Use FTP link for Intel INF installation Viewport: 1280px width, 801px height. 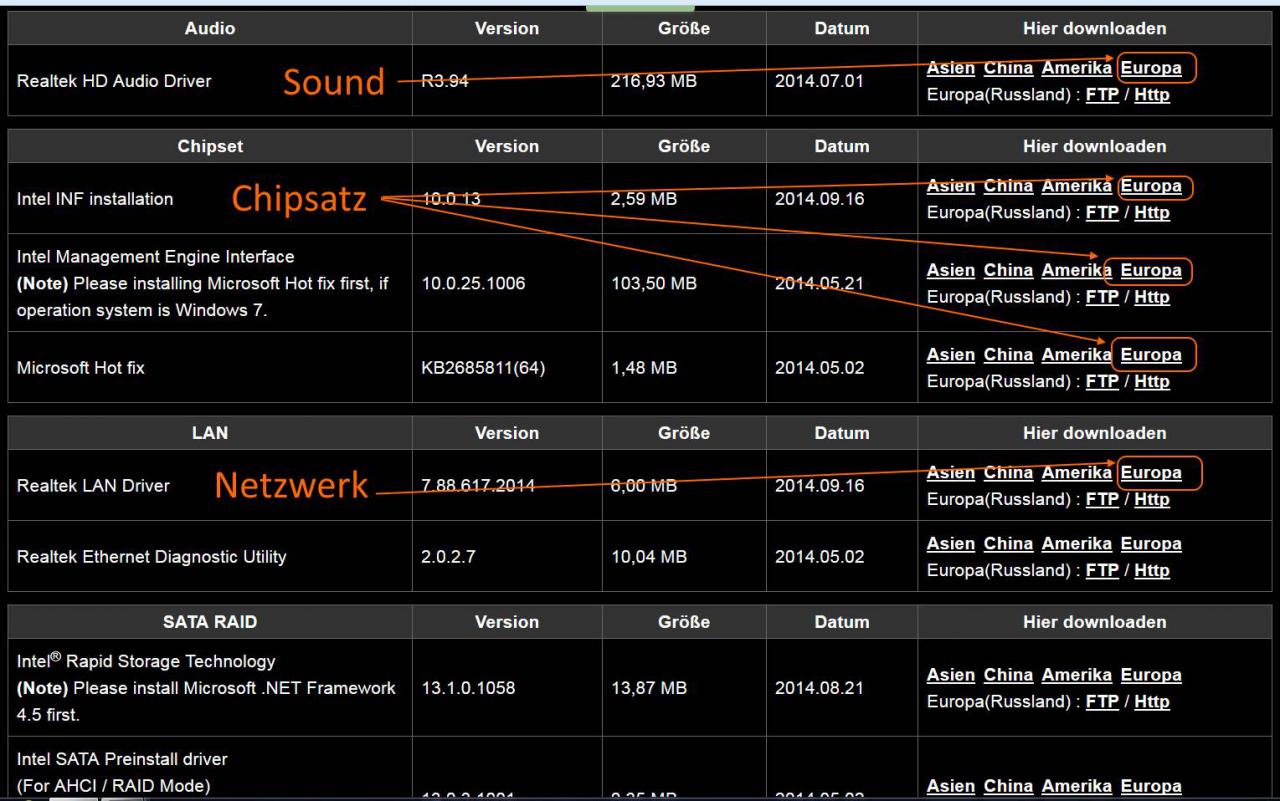point(1102,213)
